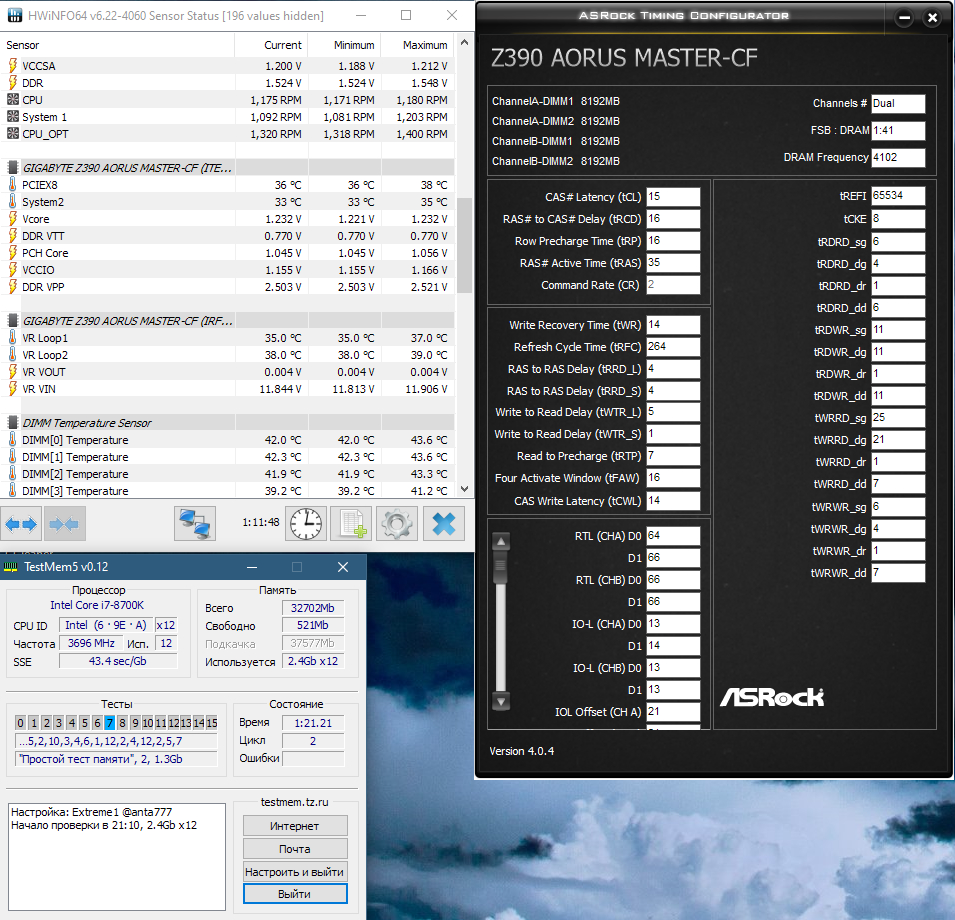Select test number 0 box in TestMem5
The width and height of the screenshot is (955, 920).
[20, 723]
